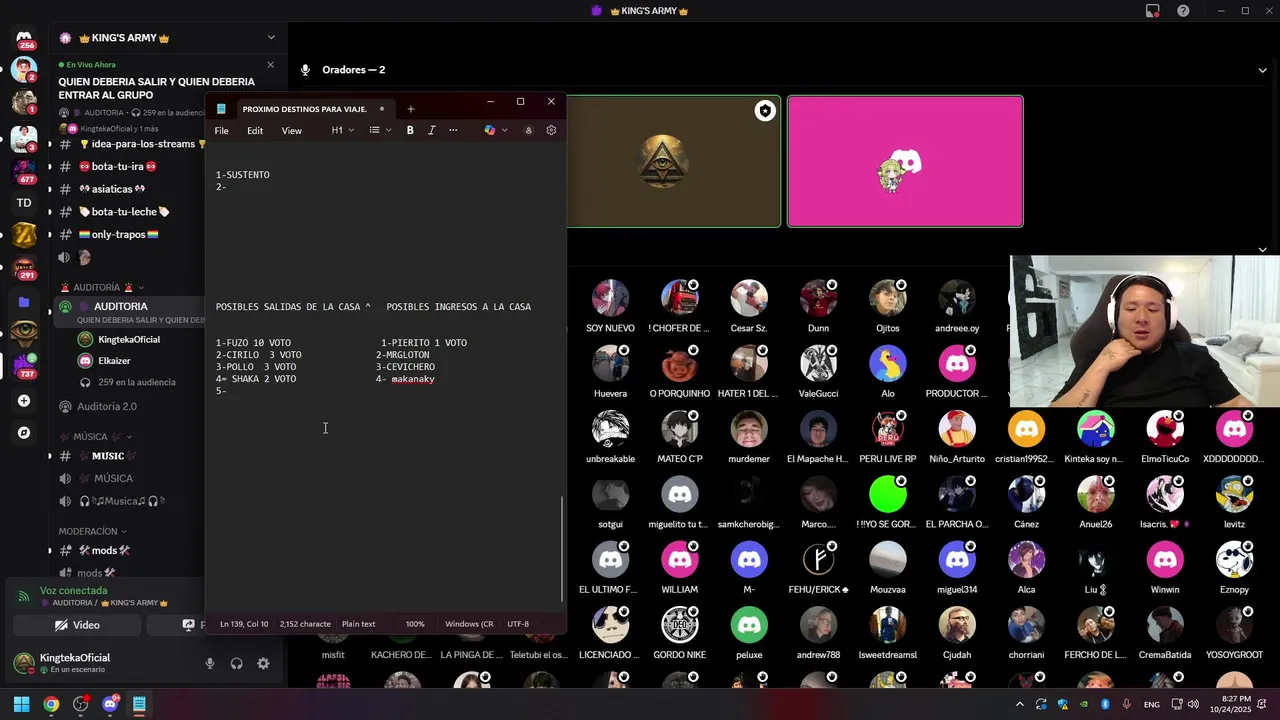This screenshot has width=1280, height=720.
Task: Add a new Notepad tab
Action: tap(410, 109)
